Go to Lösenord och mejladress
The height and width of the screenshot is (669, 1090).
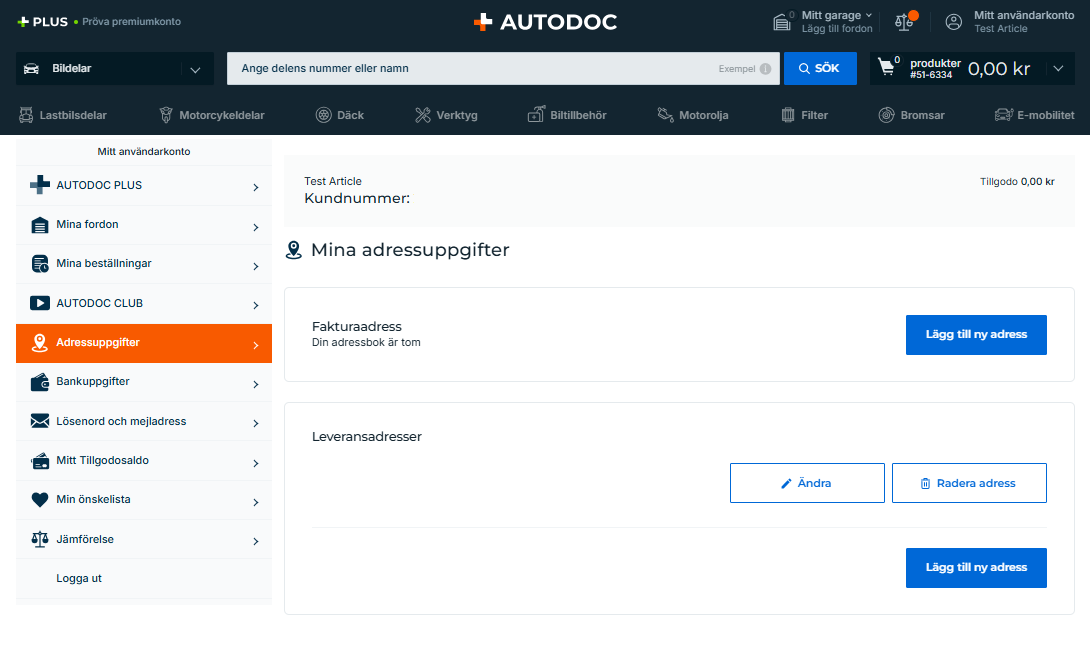144,421
